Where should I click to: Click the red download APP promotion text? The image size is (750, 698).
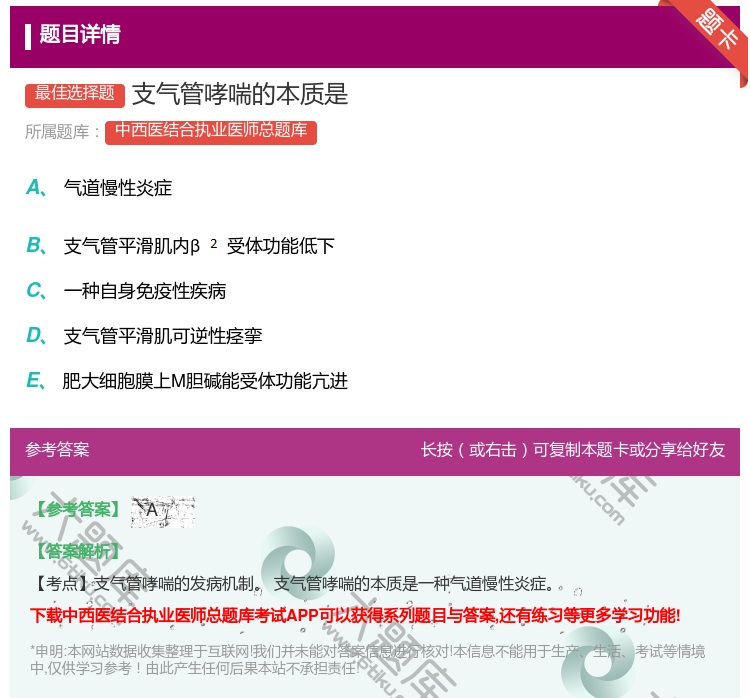(x=355, y=616)
